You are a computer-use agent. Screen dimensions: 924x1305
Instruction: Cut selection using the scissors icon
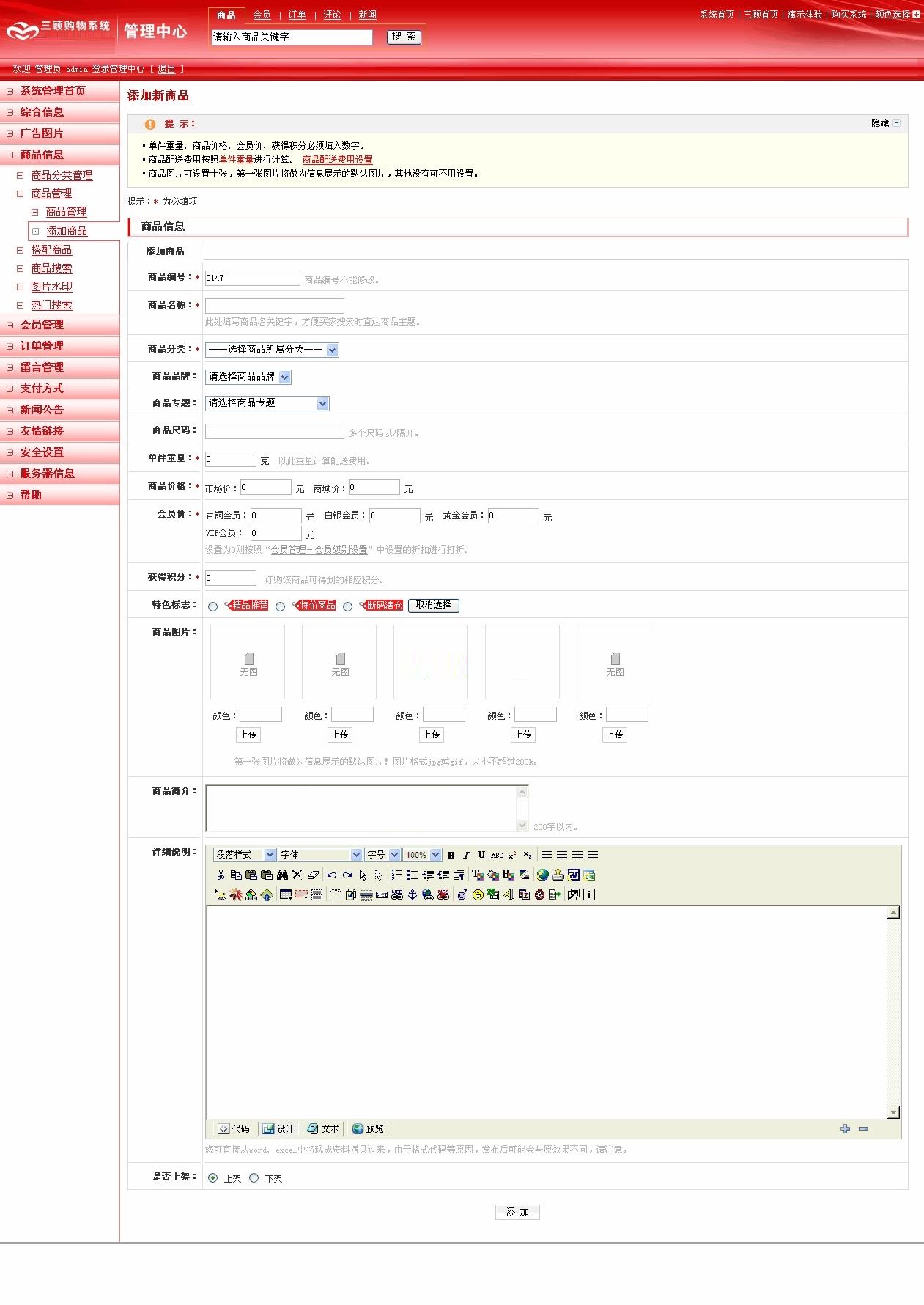click(x=221, y=875)
